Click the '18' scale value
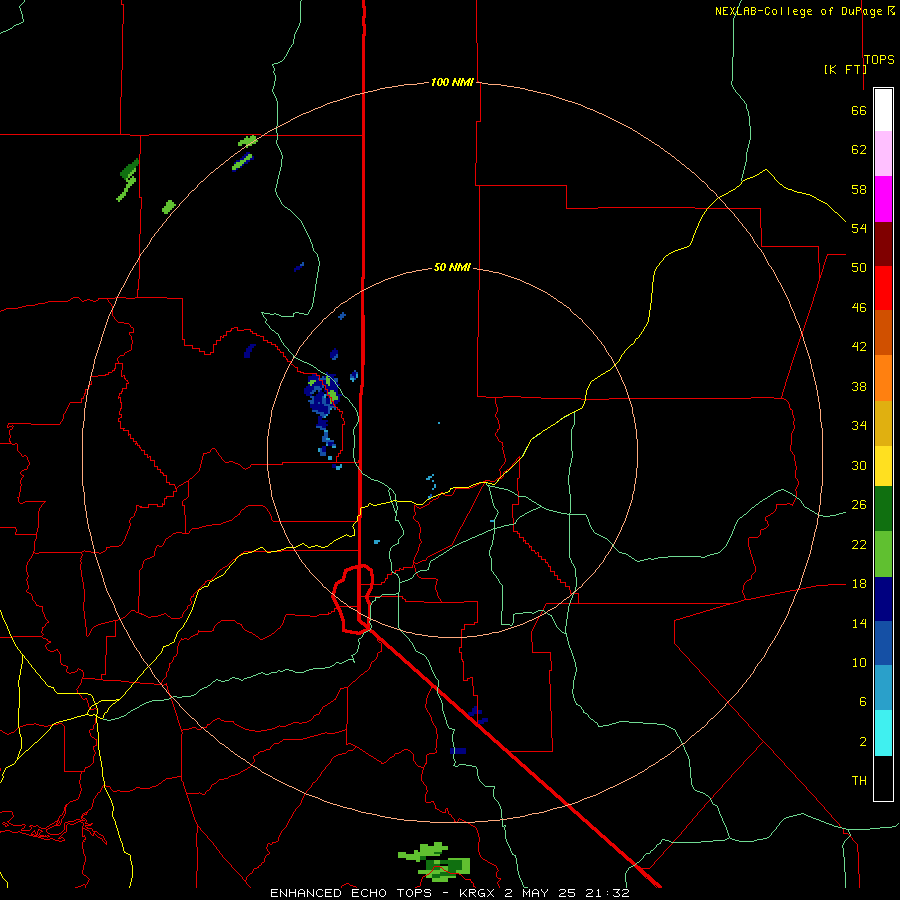The image size is (900, 900). 859,584
